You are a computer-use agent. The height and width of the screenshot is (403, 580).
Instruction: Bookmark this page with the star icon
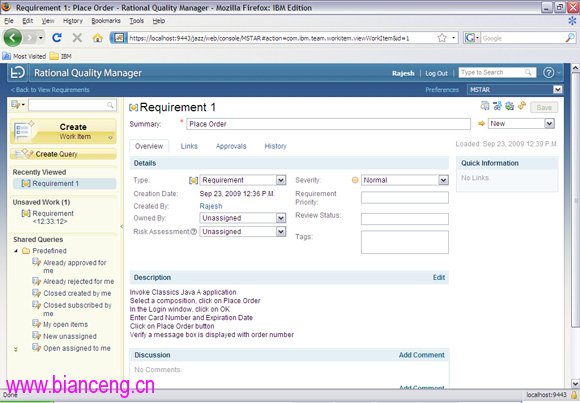(x=442, y=38)
